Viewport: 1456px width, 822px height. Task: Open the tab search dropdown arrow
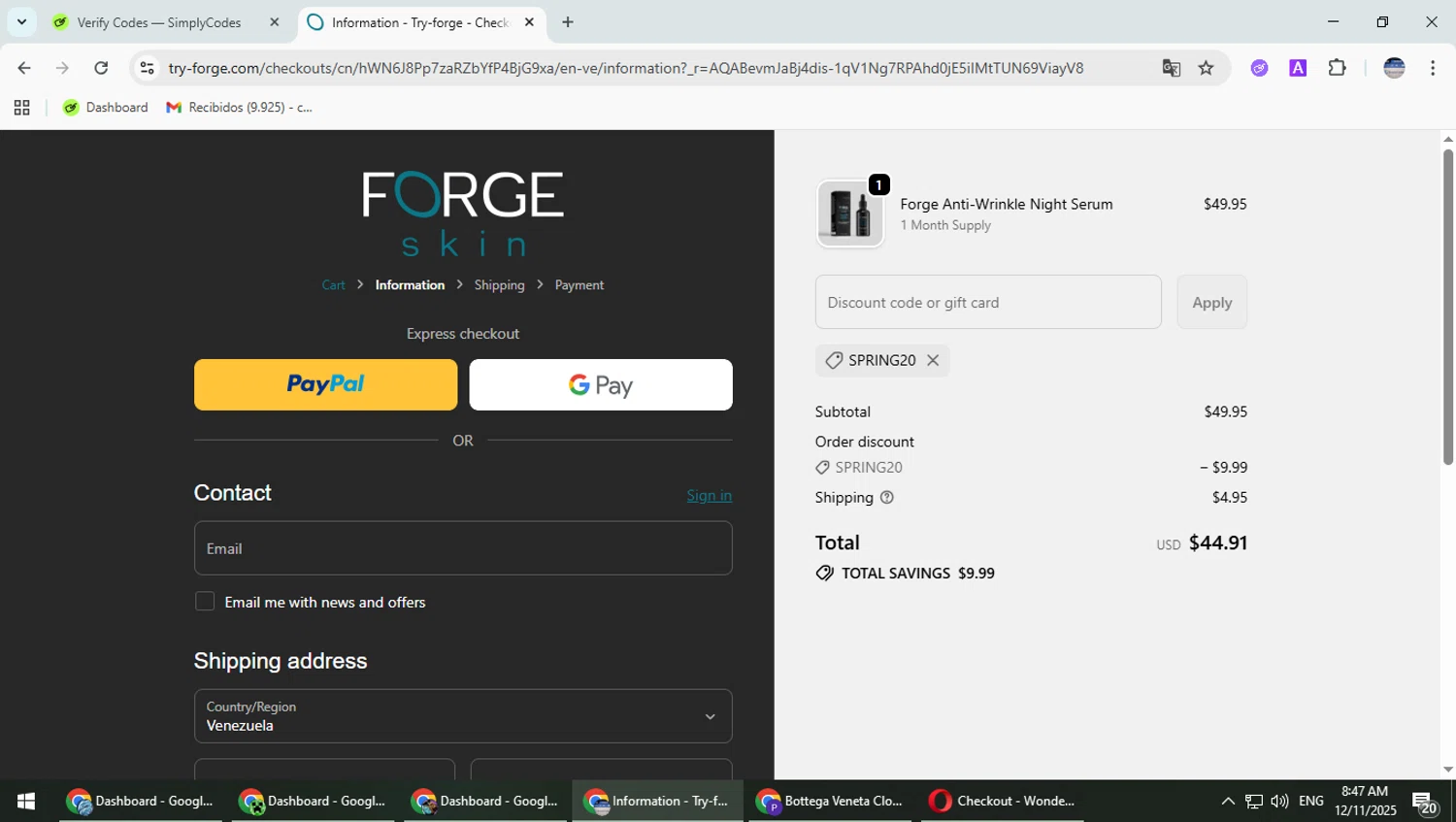tap(21, 21)
